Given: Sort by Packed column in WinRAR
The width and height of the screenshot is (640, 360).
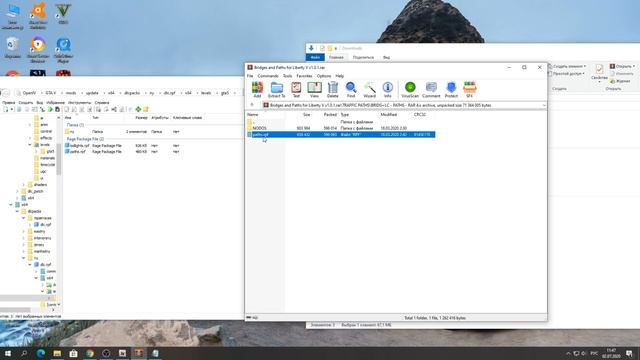Looking at the screenshot, I should [x=330, y=115].
